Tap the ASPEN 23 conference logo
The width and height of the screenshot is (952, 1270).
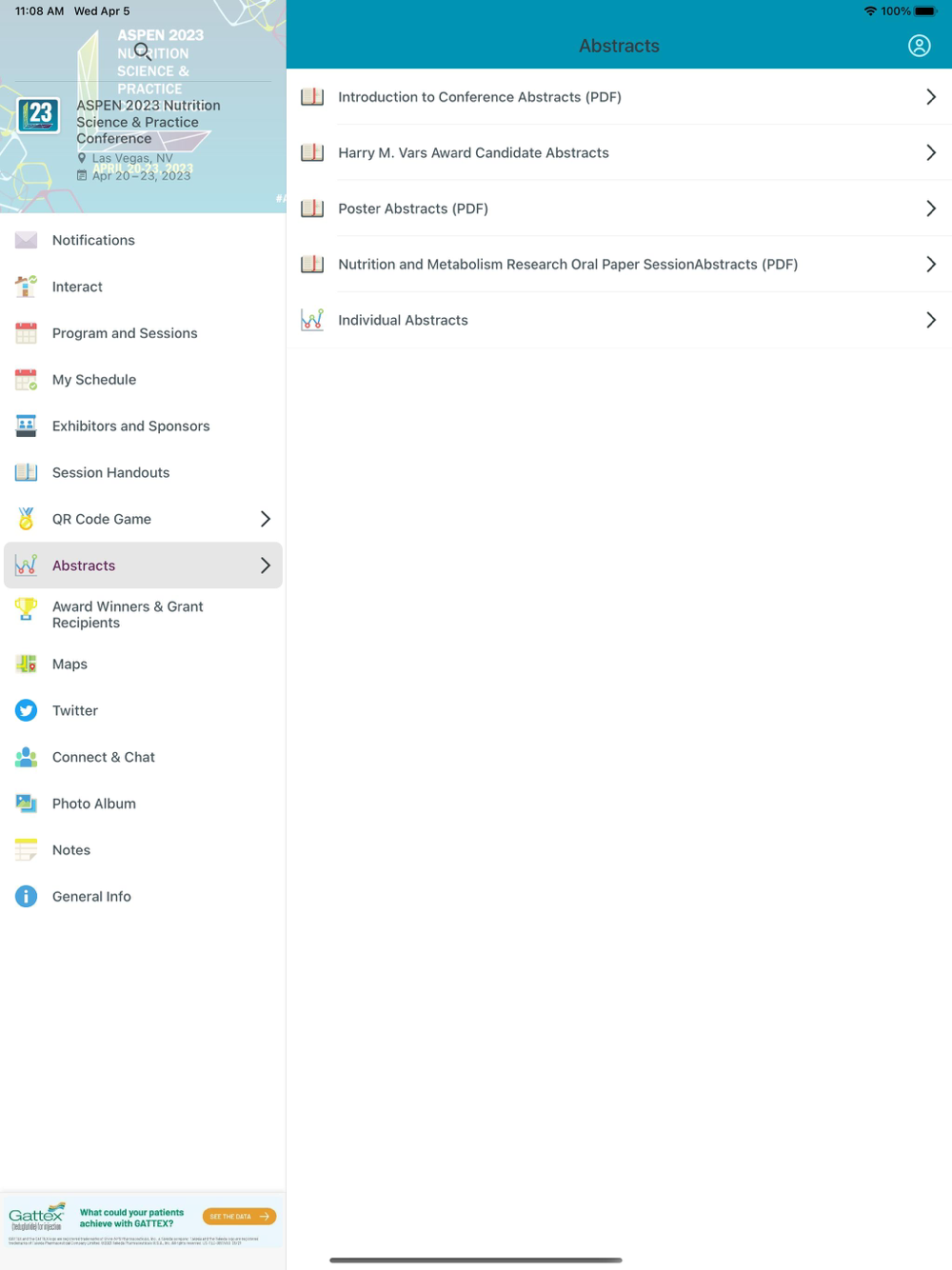[x=39, y=116]
